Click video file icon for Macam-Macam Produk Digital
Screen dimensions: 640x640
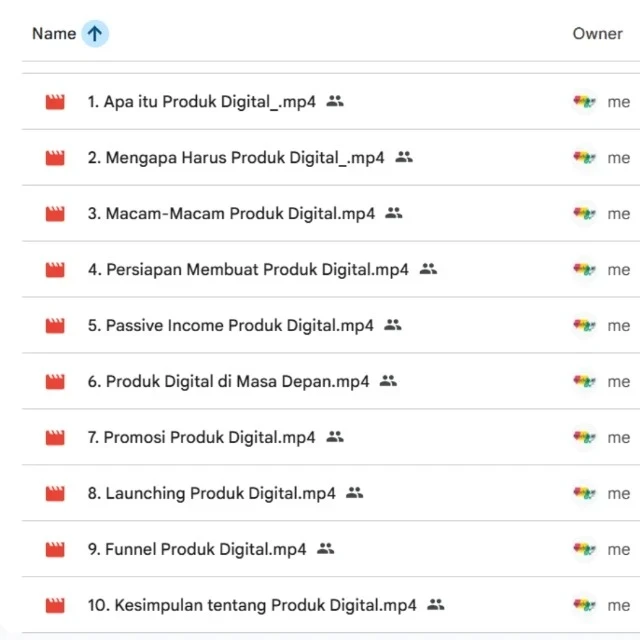pyautogui.click(x=55, y=213)
